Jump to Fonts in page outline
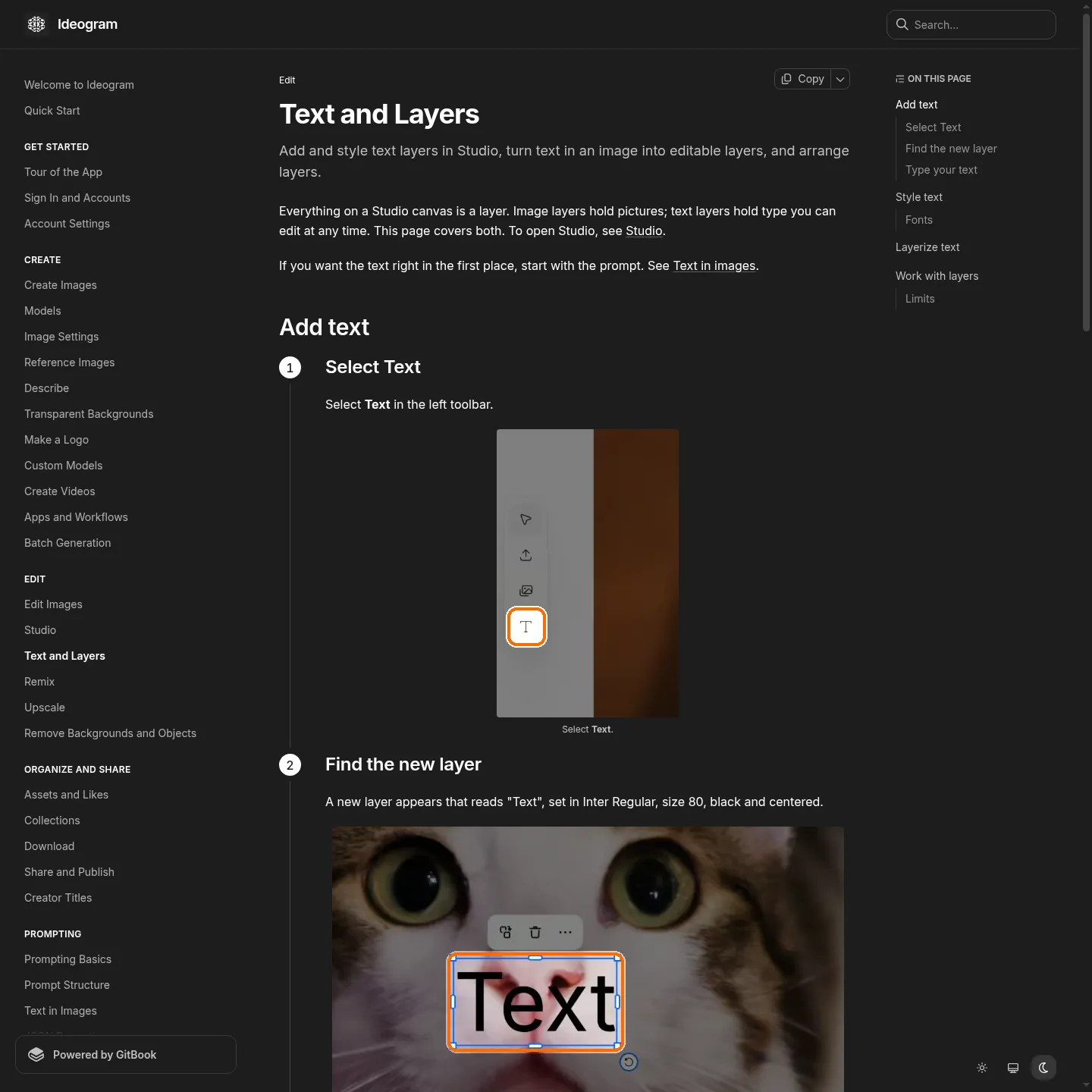The height and width of the screenshot is (1092, 1092). click(919, 220)
